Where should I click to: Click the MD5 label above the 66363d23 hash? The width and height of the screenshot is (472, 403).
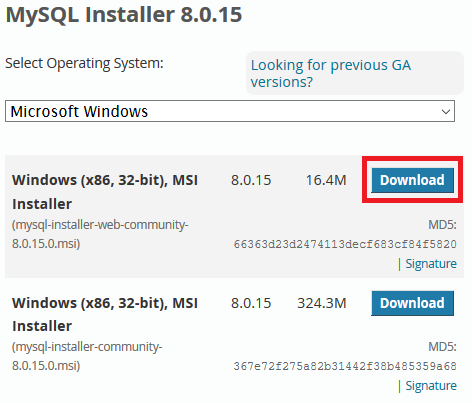(x=442, y=225)
